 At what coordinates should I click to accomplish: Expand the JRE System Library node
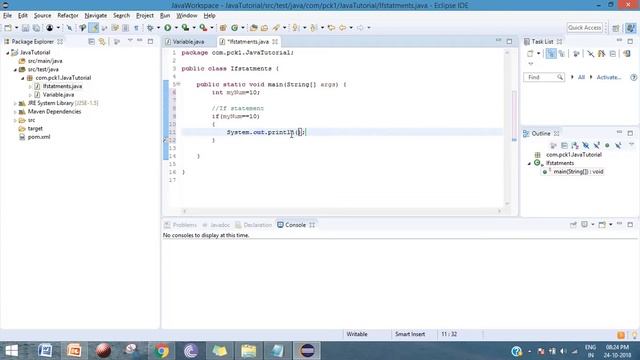point(15,103)
